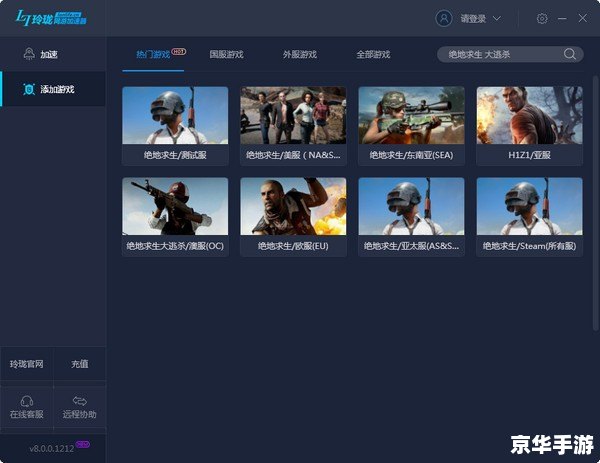Click the user avatar icon
600x463 pixels.
(x=444, y=18)
